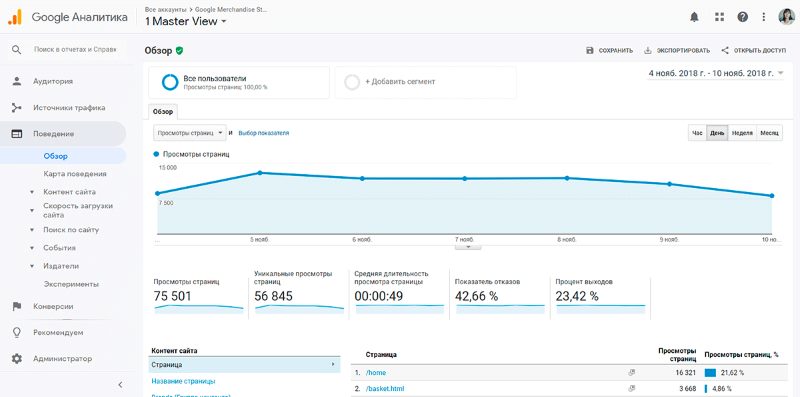Toggle the chart collapse arrow below graph

[x=468, y=246]
